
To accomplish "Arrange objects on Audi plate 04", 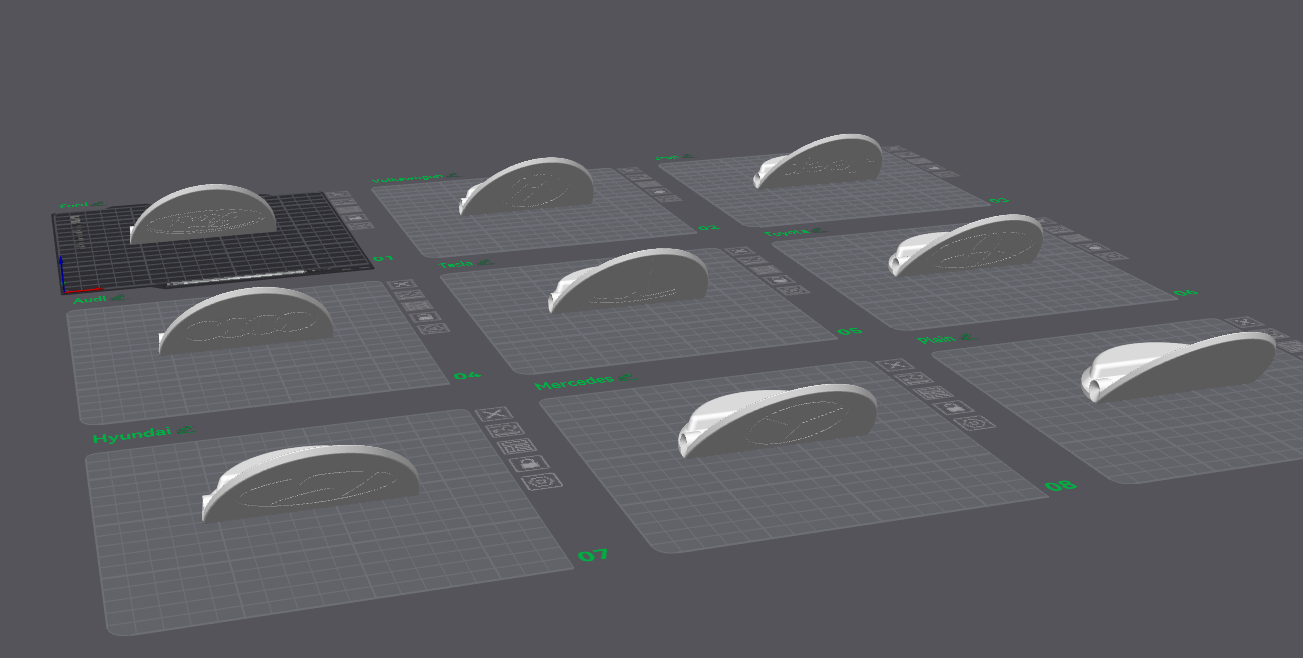I will pos(418,307).
